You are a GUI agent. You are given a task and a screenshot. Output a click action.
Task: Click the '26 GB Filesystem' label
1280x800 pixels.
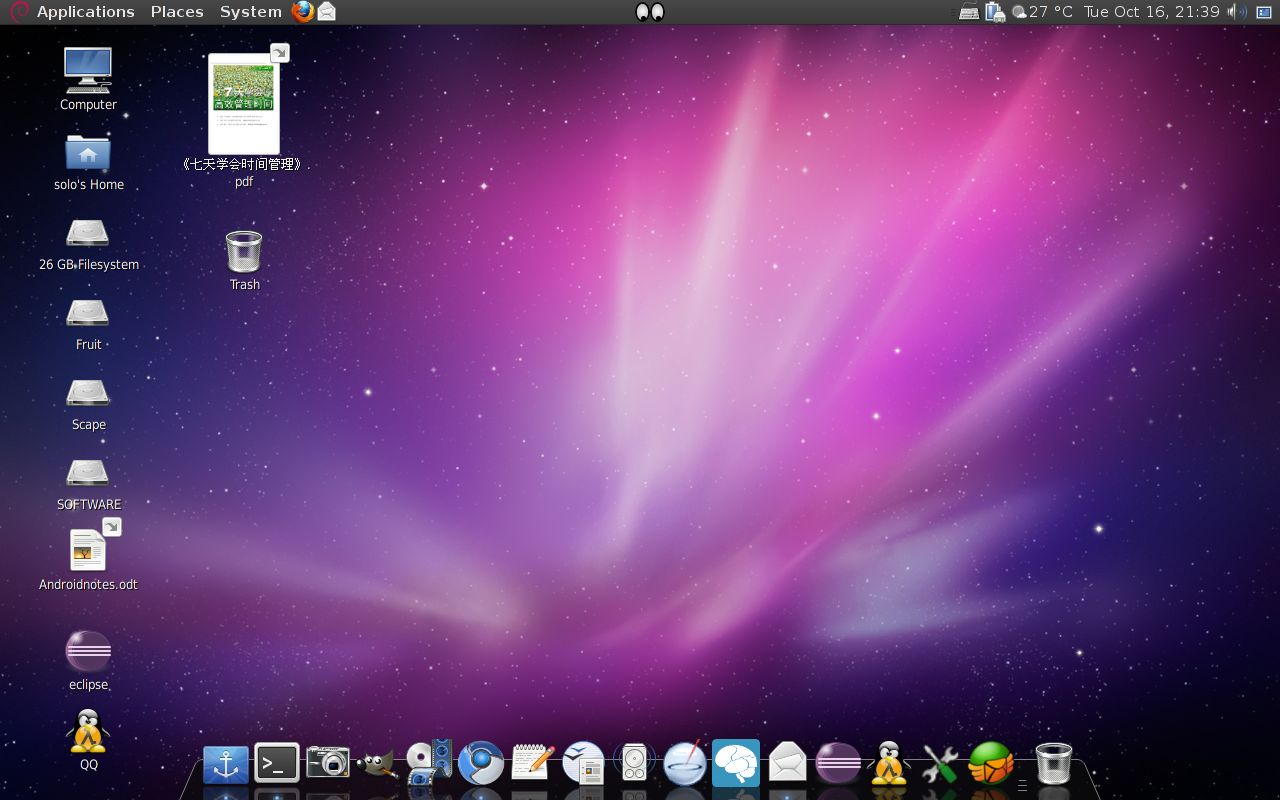89,264
